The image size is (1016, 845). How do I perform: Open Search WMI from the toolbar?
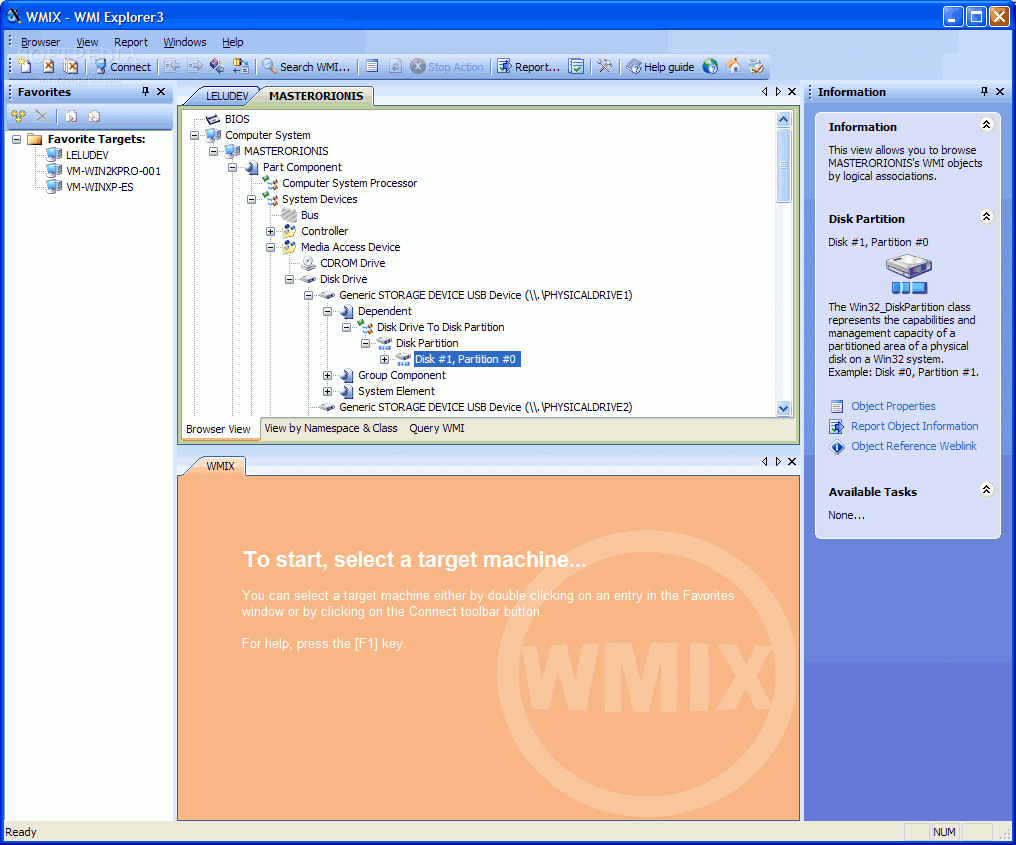pos(306,67)
